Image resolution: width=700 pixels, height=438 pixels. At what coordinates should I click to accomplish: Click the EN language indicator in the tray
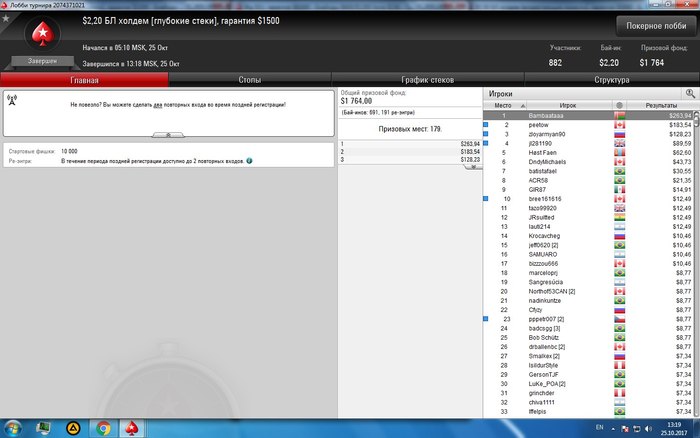click(600, 428)
